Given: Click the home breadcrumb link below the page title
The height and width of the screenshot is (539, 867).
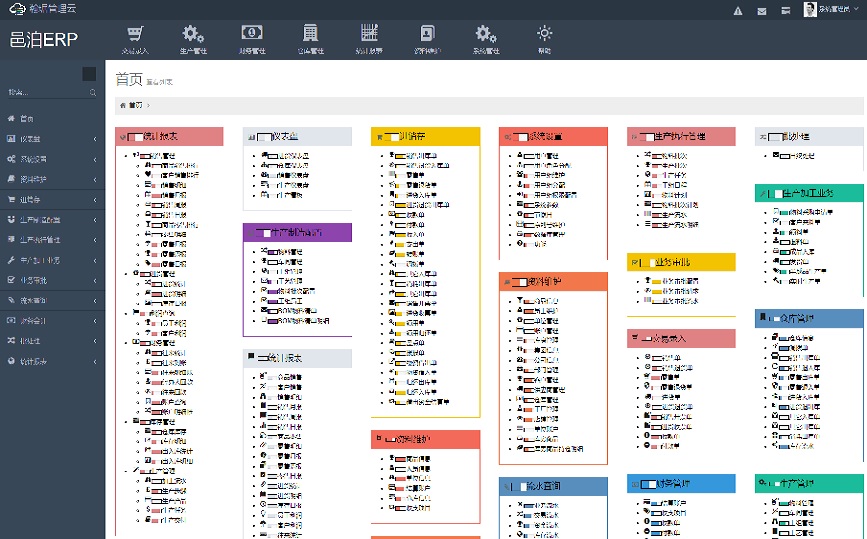Looking at the screenshot, I should tap(131, 104).
